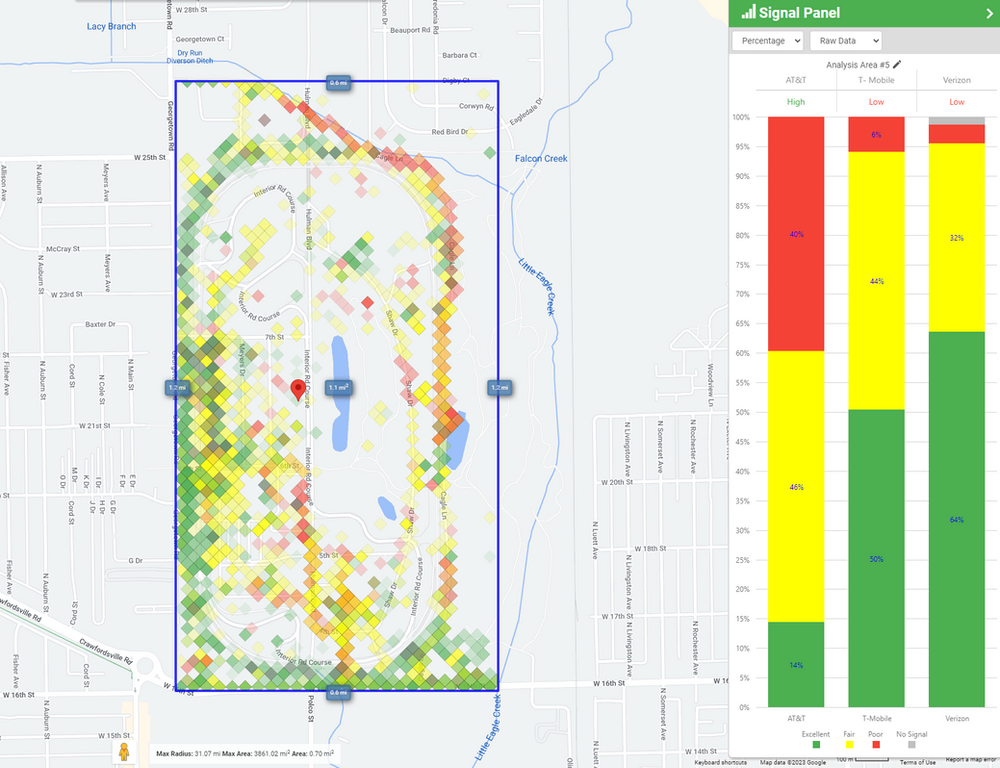Click the Fair yellow legend swatch
The width and height of the screenshot is (1000, 768).
coord(849,744)
